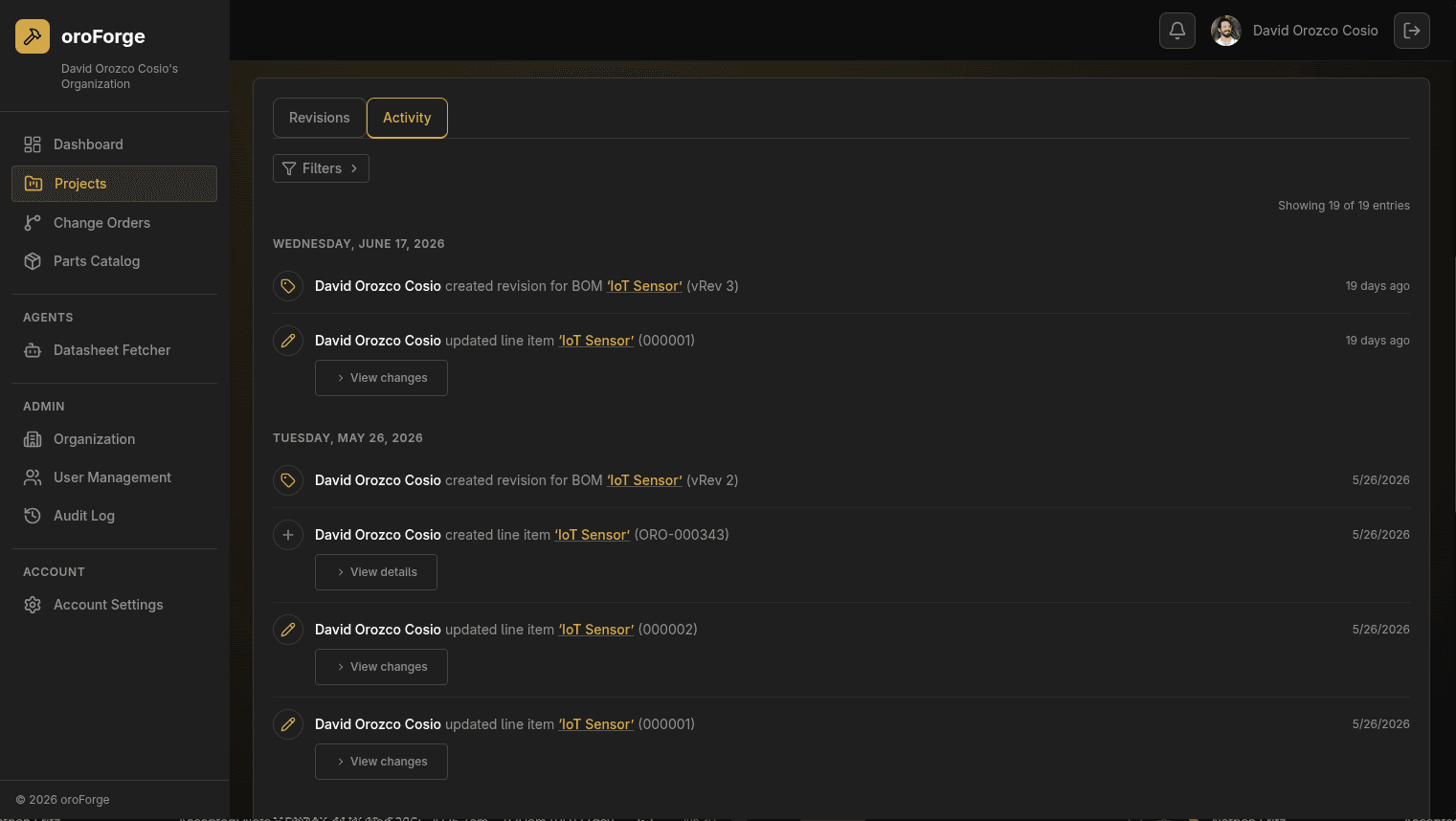1456x821 pixels.
Task: Expand View changes for item 000002
Action: [381, 667]
